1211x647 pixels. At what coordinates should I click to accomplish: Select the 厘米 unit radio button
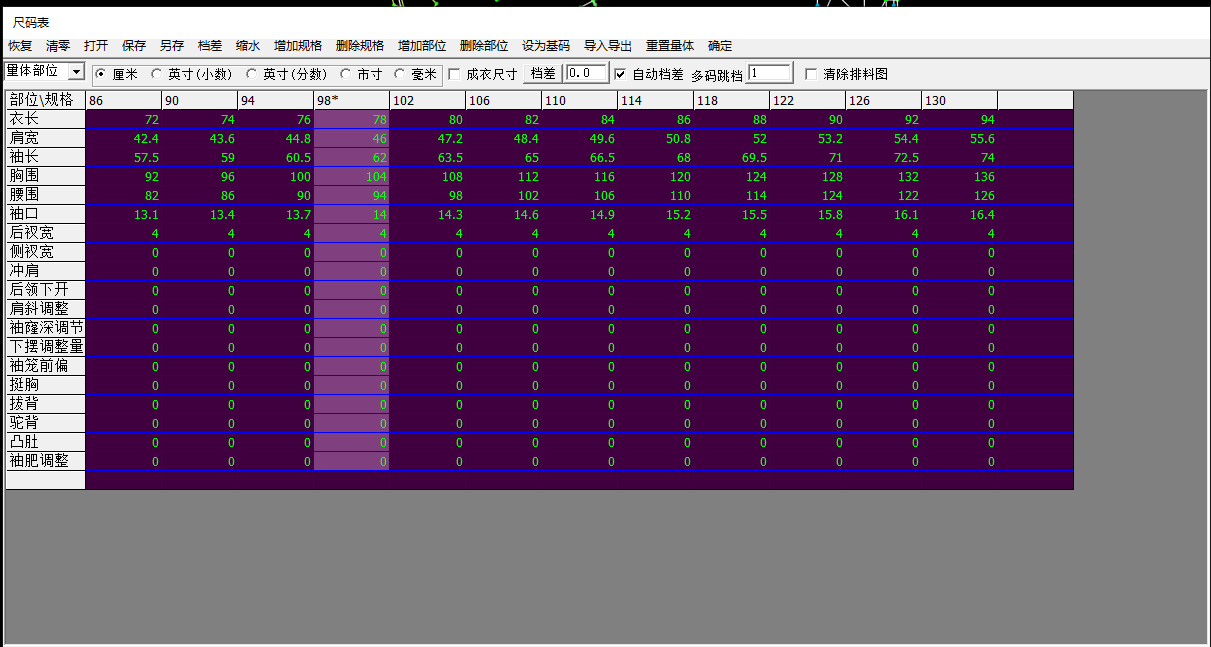pyautogui.click(x=100, y=74)
